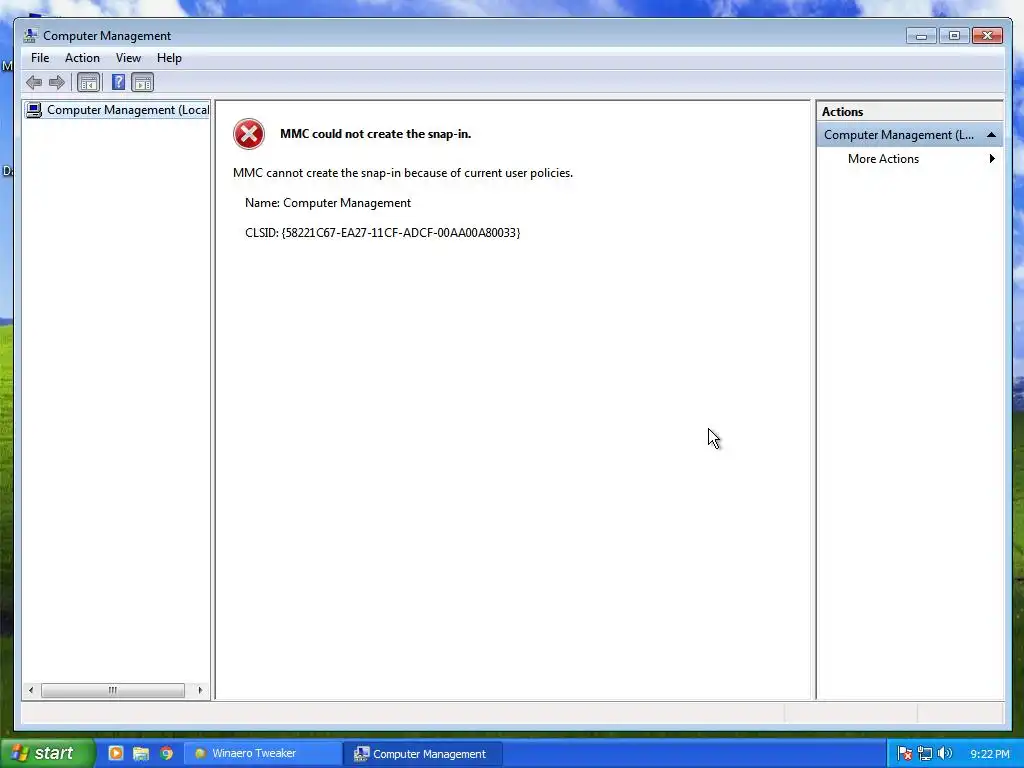Minimize the Computer Management window
The image size is (1024, 768).
[921, 36]
